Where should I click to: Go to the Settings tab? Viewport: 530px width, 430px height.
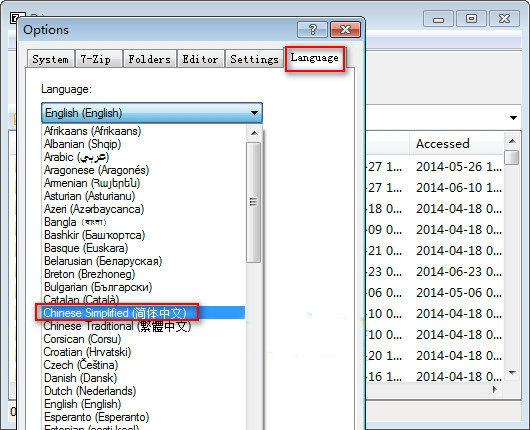[254, 59]
